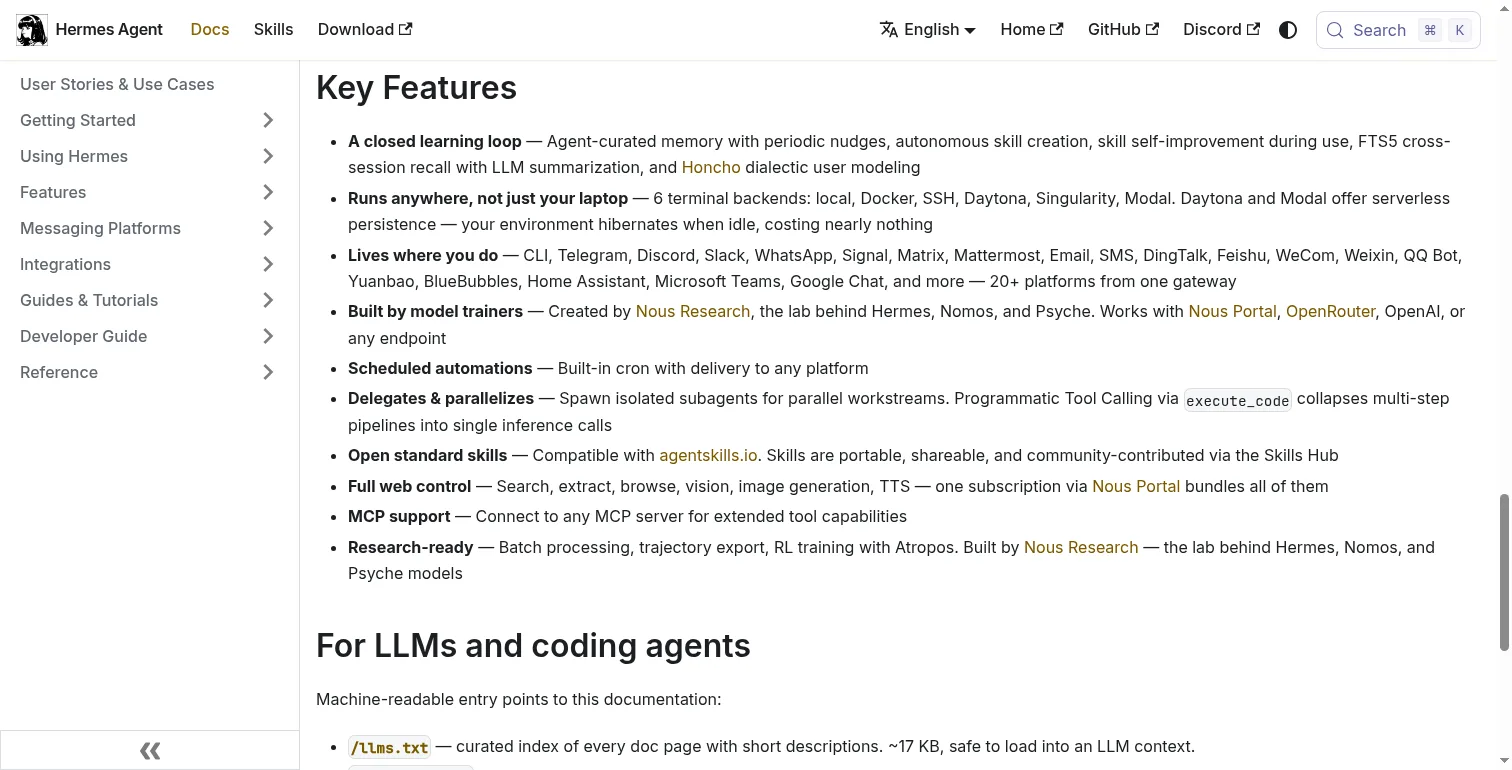Screen dimensions: 1512x770
Task: Expand the Using Hermes section chevron
Action: [268, 156]
